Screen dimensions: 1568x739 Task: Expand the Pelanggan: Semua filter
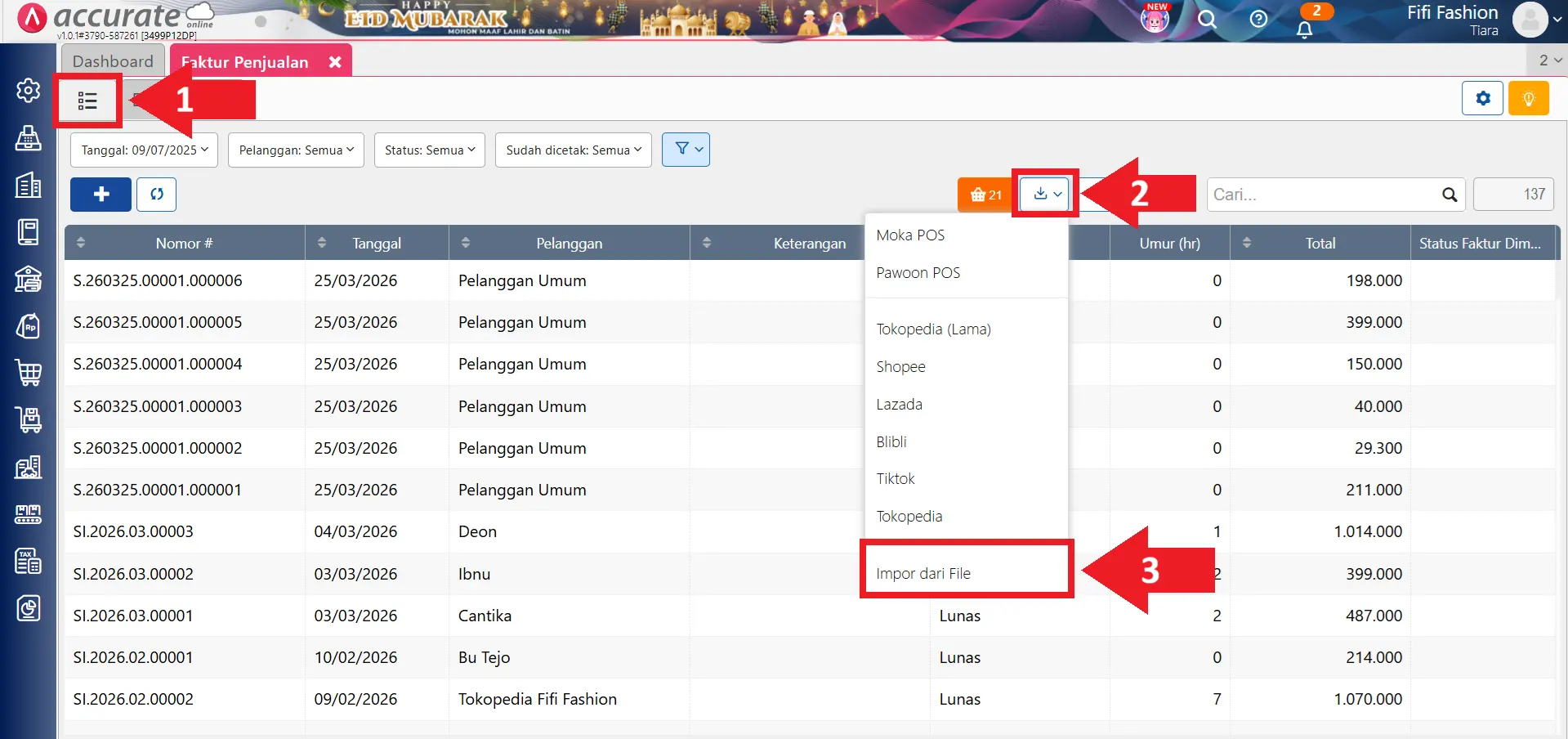point(296,150)
